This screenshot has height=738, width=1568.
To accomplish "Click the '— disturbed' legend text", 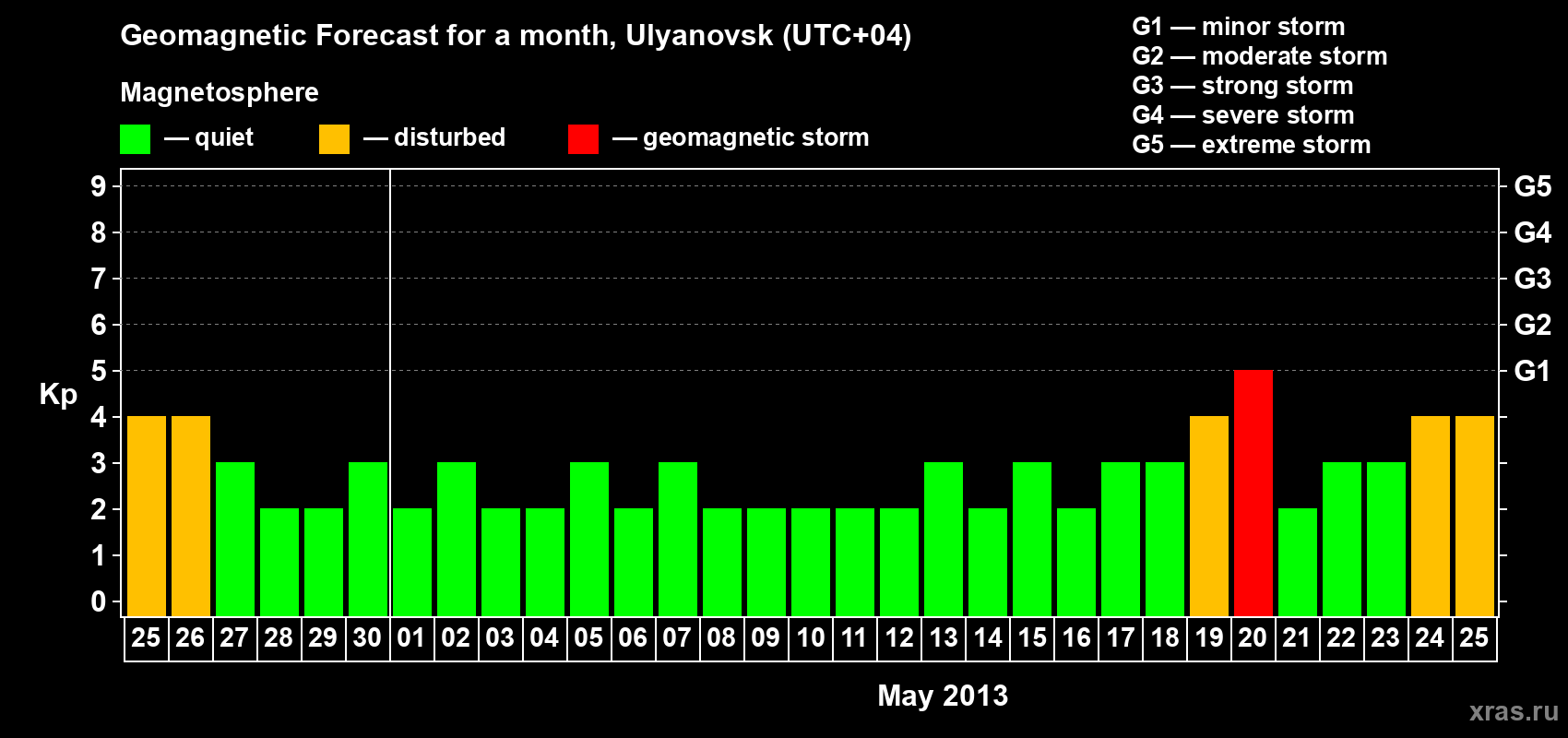I will [434, 137].
